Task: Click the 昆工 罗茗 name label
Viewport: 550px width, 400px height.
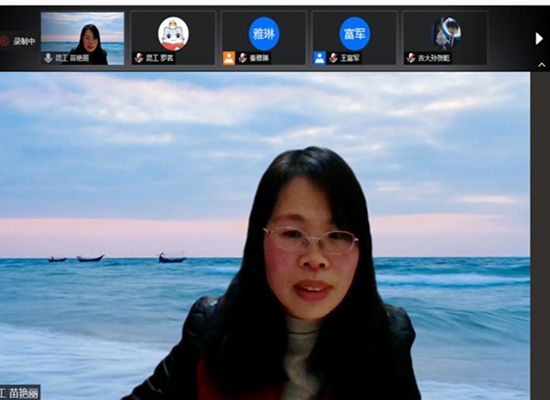Action: [160, 58]
